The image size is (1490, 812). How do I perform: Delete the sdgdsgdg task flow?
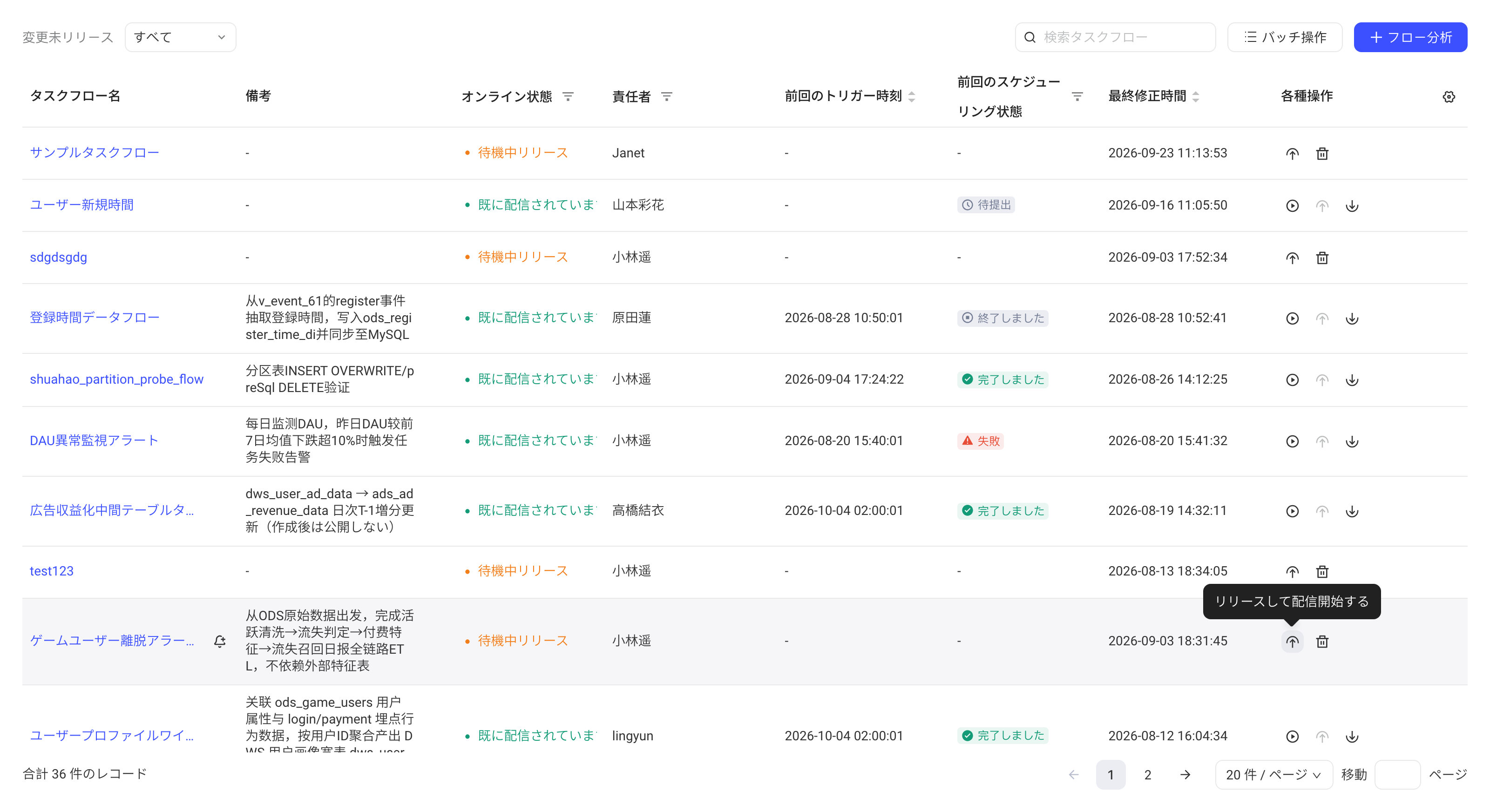coord(1322,257)
